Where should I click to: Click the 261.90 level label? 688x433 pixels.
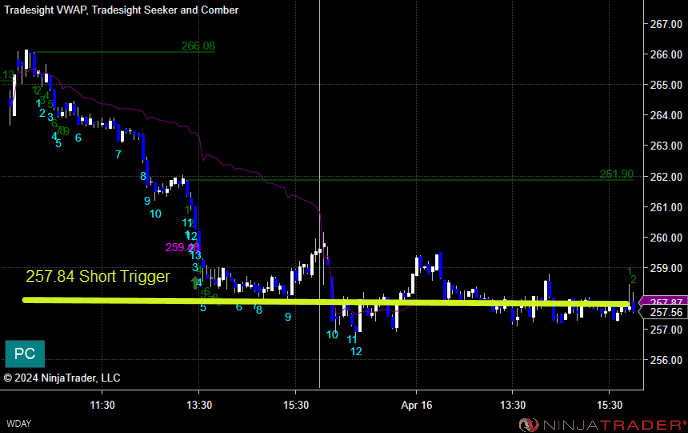[616, 174]
